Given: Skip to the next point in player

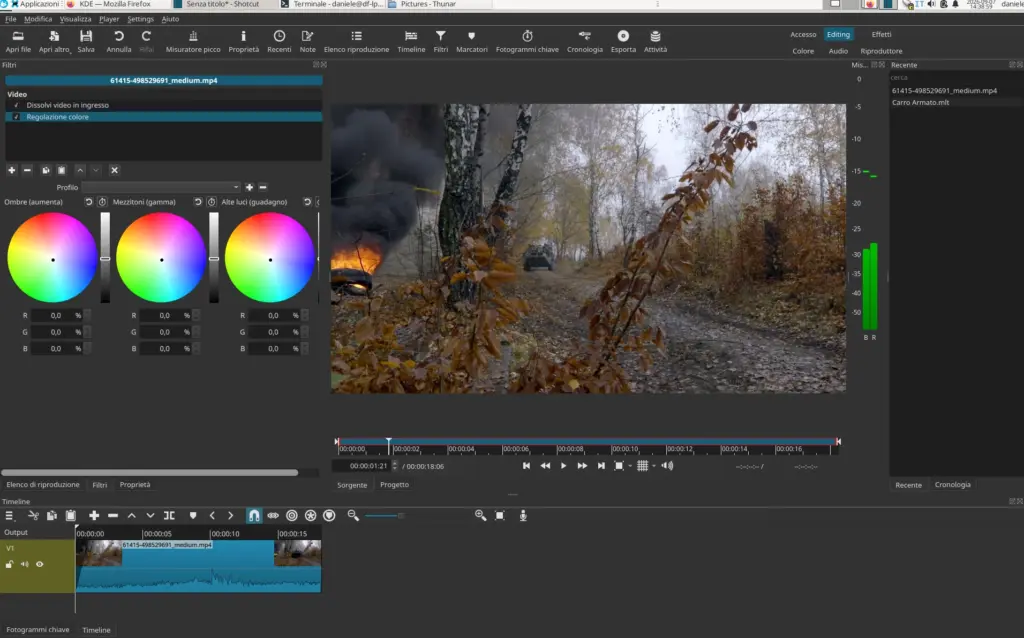Looking at the screenshot, I should click(x=601, y=466).
